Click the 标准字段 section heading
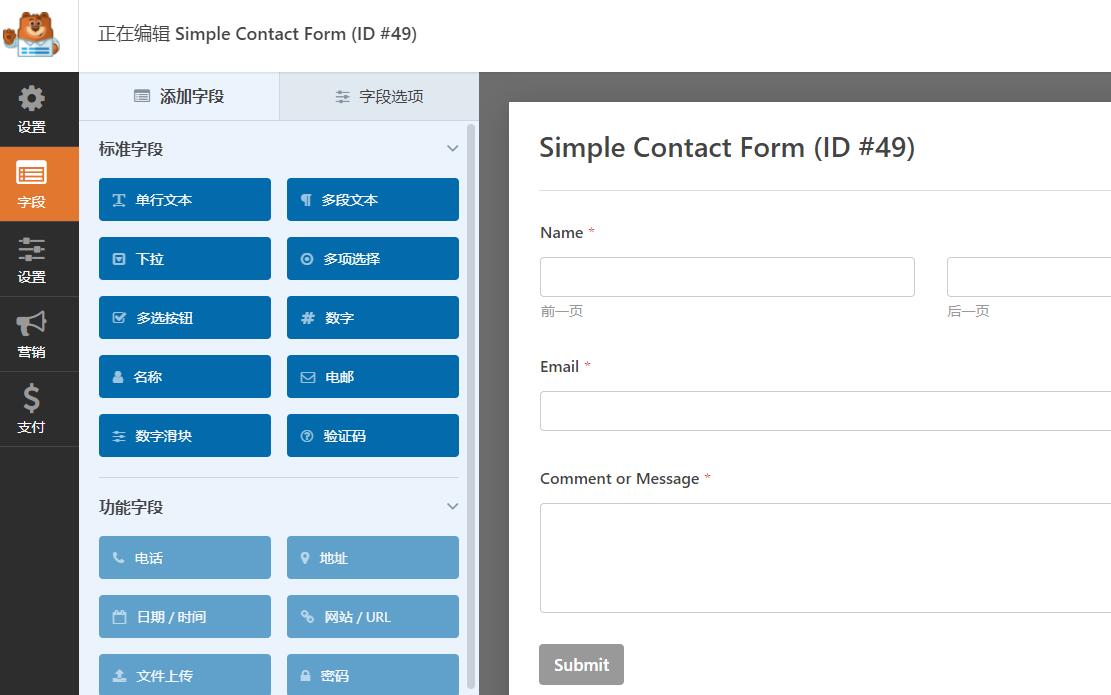The image size is (1111, 695). pyautogui.click(x=131, y=149)
